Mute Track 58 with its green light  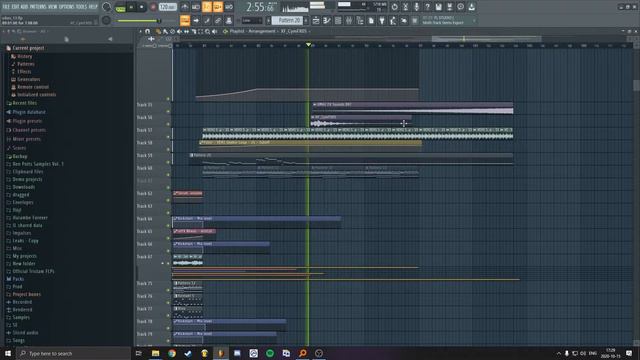(168, 149)
